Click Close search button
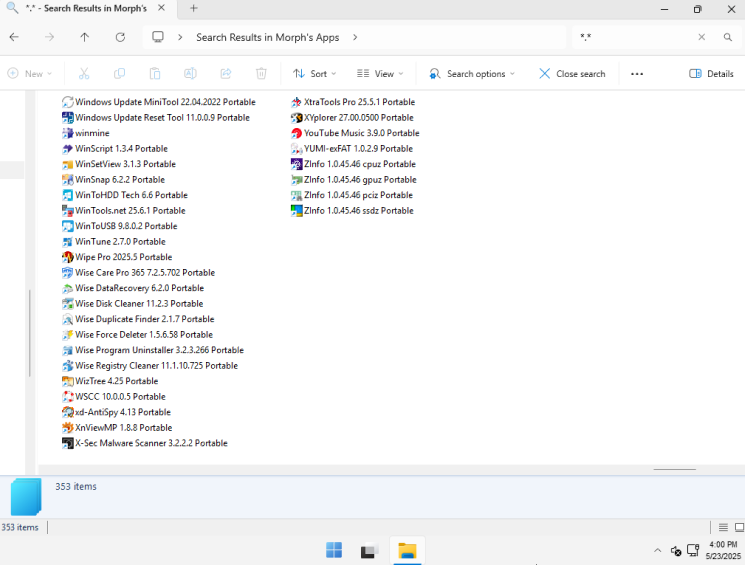 click(x=572, y=74)
